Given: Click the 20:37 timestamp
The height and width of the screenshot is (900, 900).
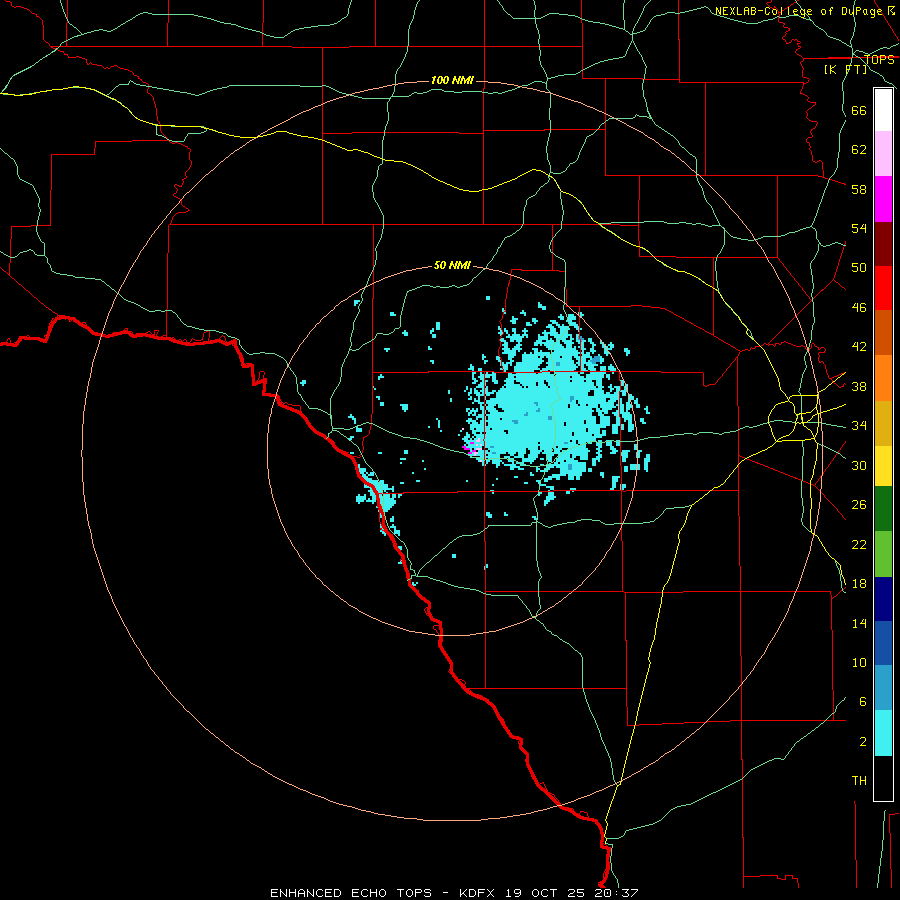Looking at the screenshot, I should click(x=616, y=893).
